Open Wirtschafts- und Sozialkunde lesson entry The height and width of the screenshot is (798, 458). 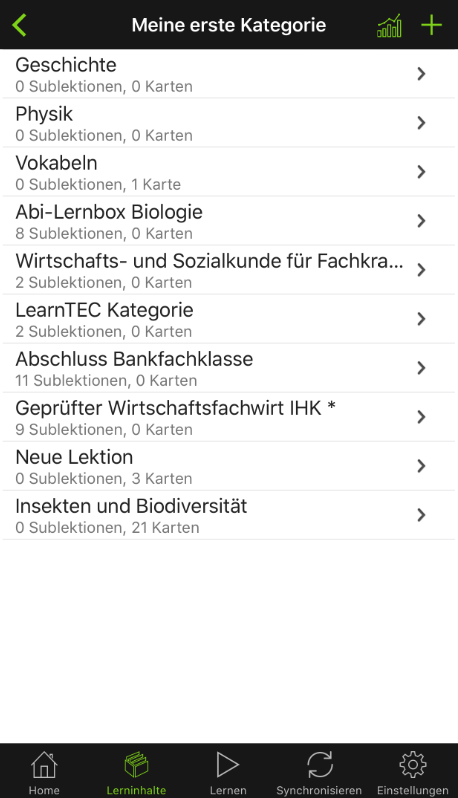229,270
